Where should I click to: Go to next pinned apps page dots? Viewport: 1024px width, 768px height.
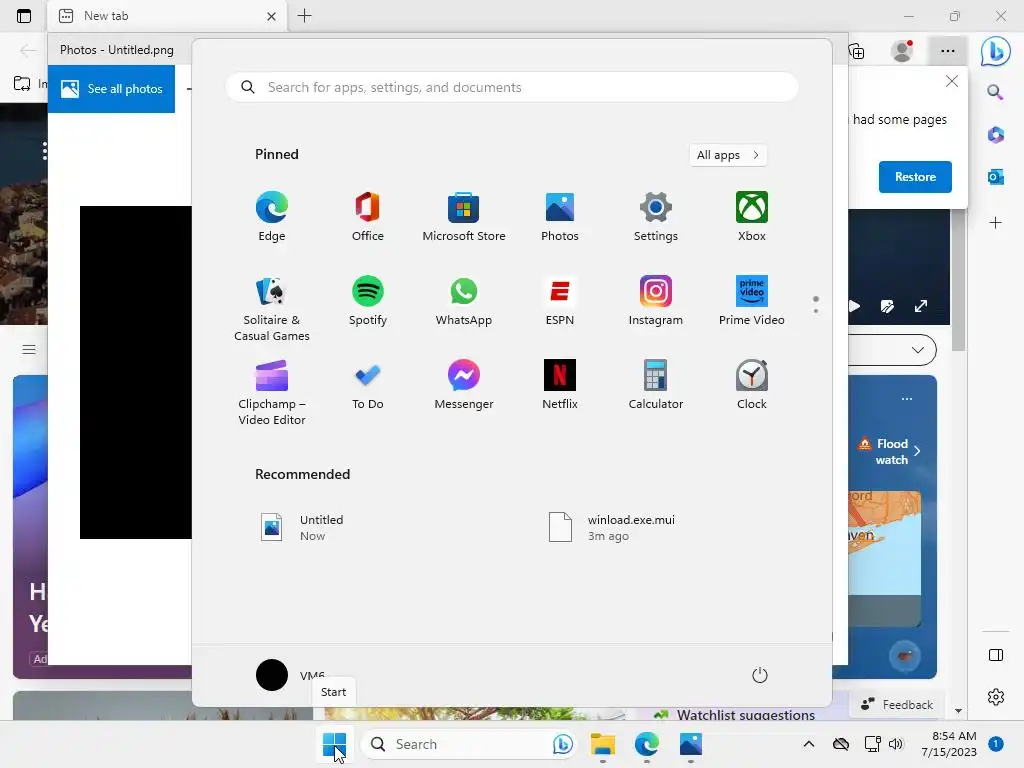pyautogui.click(x=816, y=304)
